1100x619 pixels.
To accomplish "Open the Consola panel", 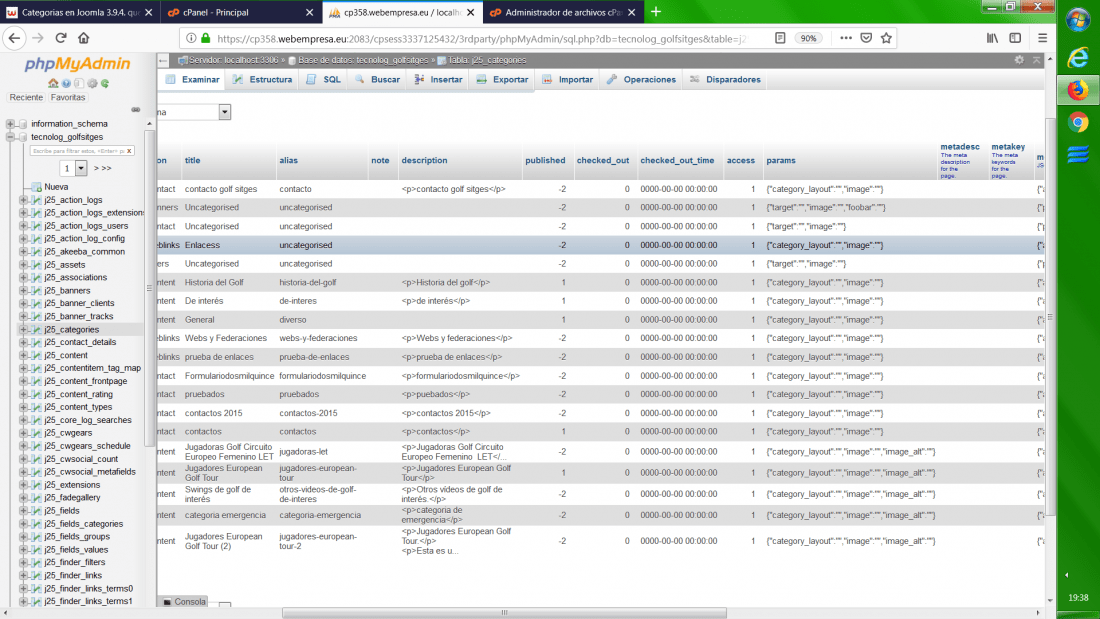I will click(x=185, y=601).
